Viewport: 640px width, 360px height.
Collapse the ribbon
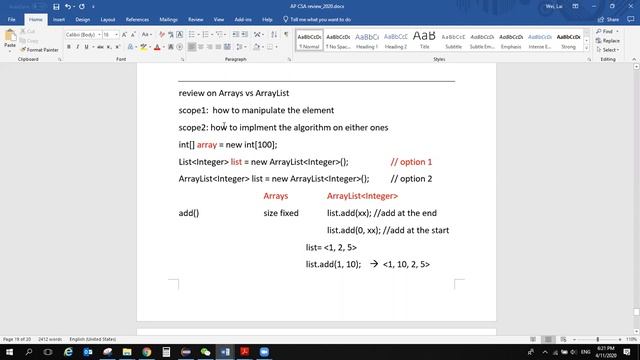pos(634,60)
